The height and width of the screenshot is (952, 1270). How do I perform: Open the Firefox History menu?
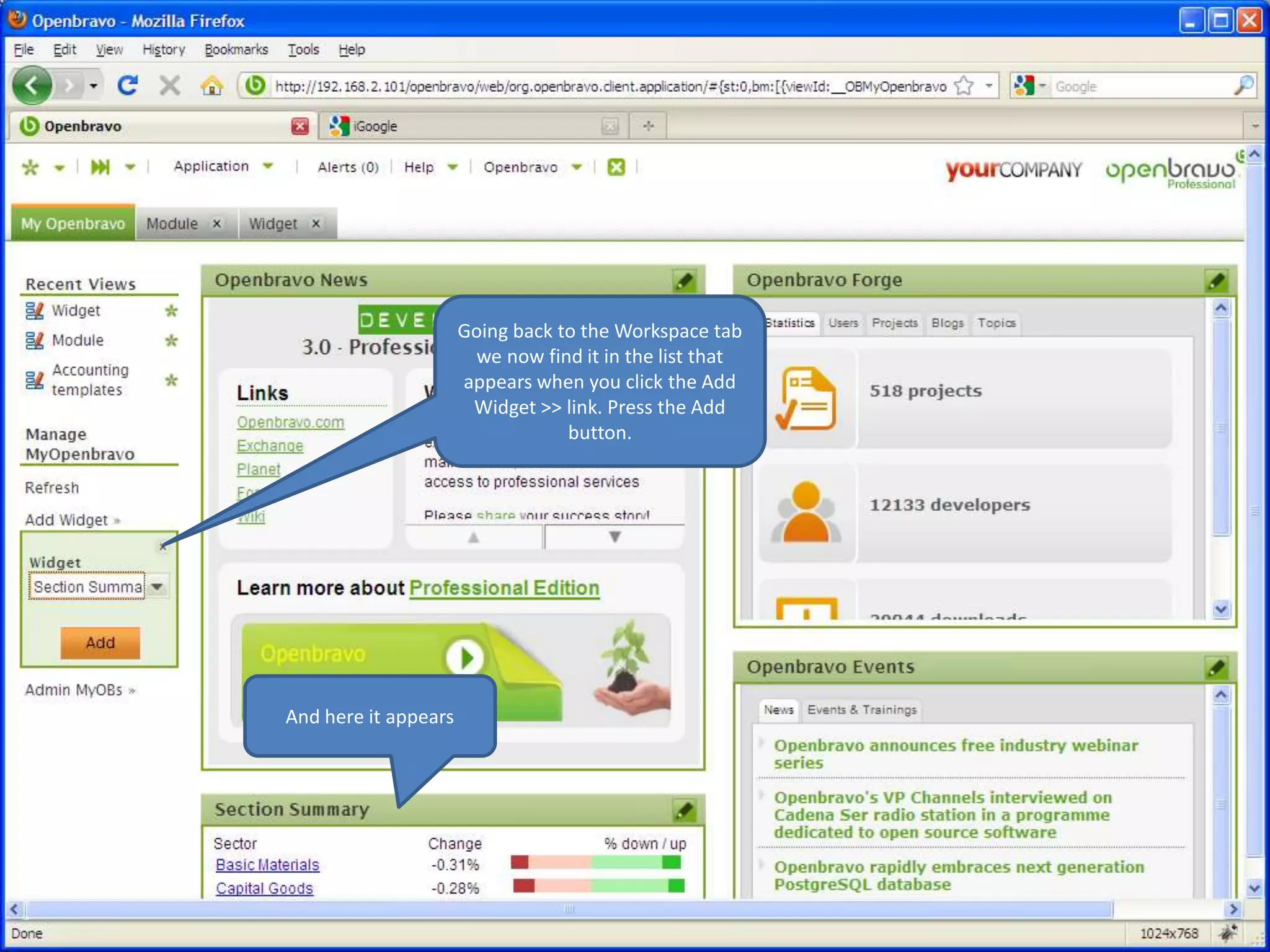coord(164,50)
